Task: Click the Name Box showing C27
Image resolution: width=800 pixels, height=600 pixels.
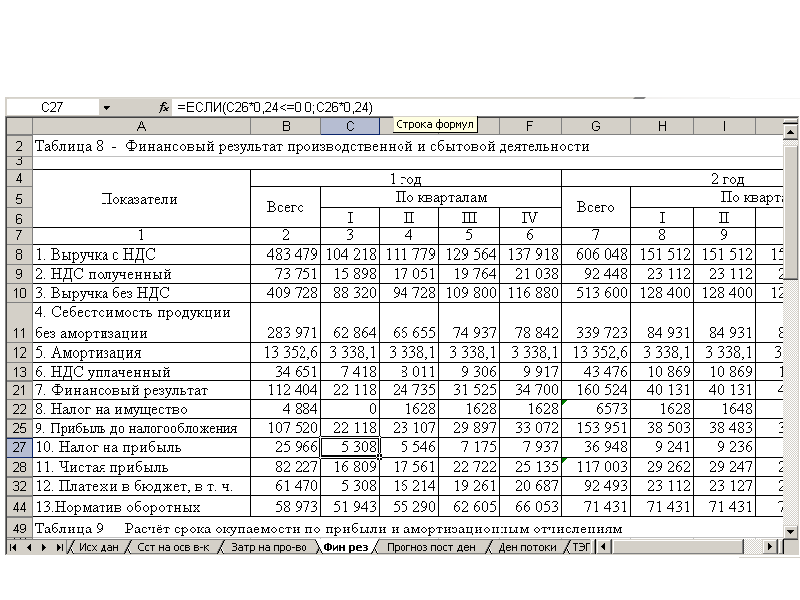Action: point(52,108)
